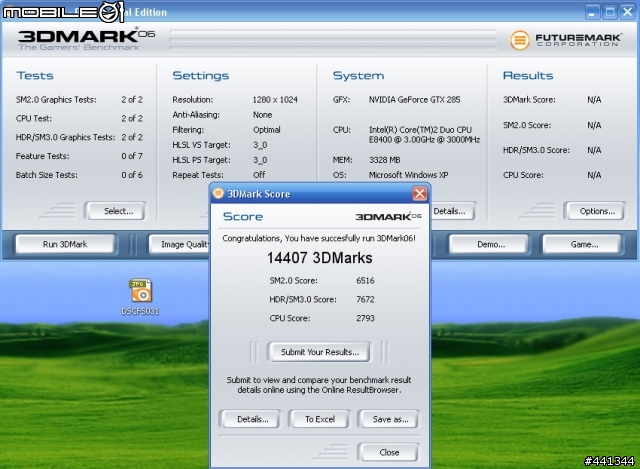Image resolution: width=640 pixels, height=469 pixels.
Task: Click the 3DMark Score dialog title bar
Action: [320, 193]
